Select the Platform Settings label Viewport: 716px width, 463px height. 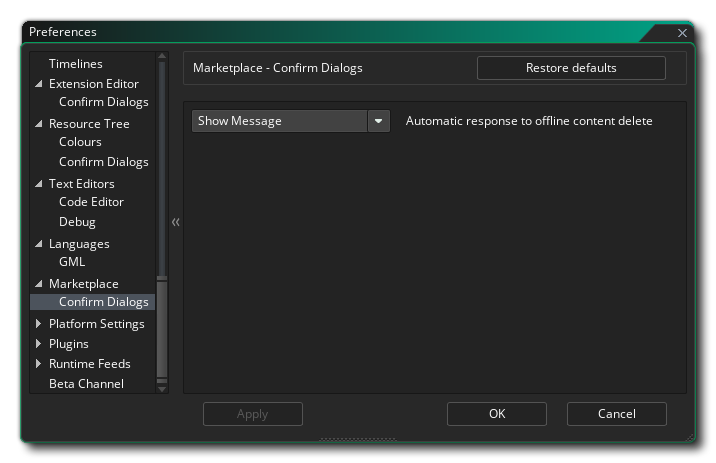point(97,324)
